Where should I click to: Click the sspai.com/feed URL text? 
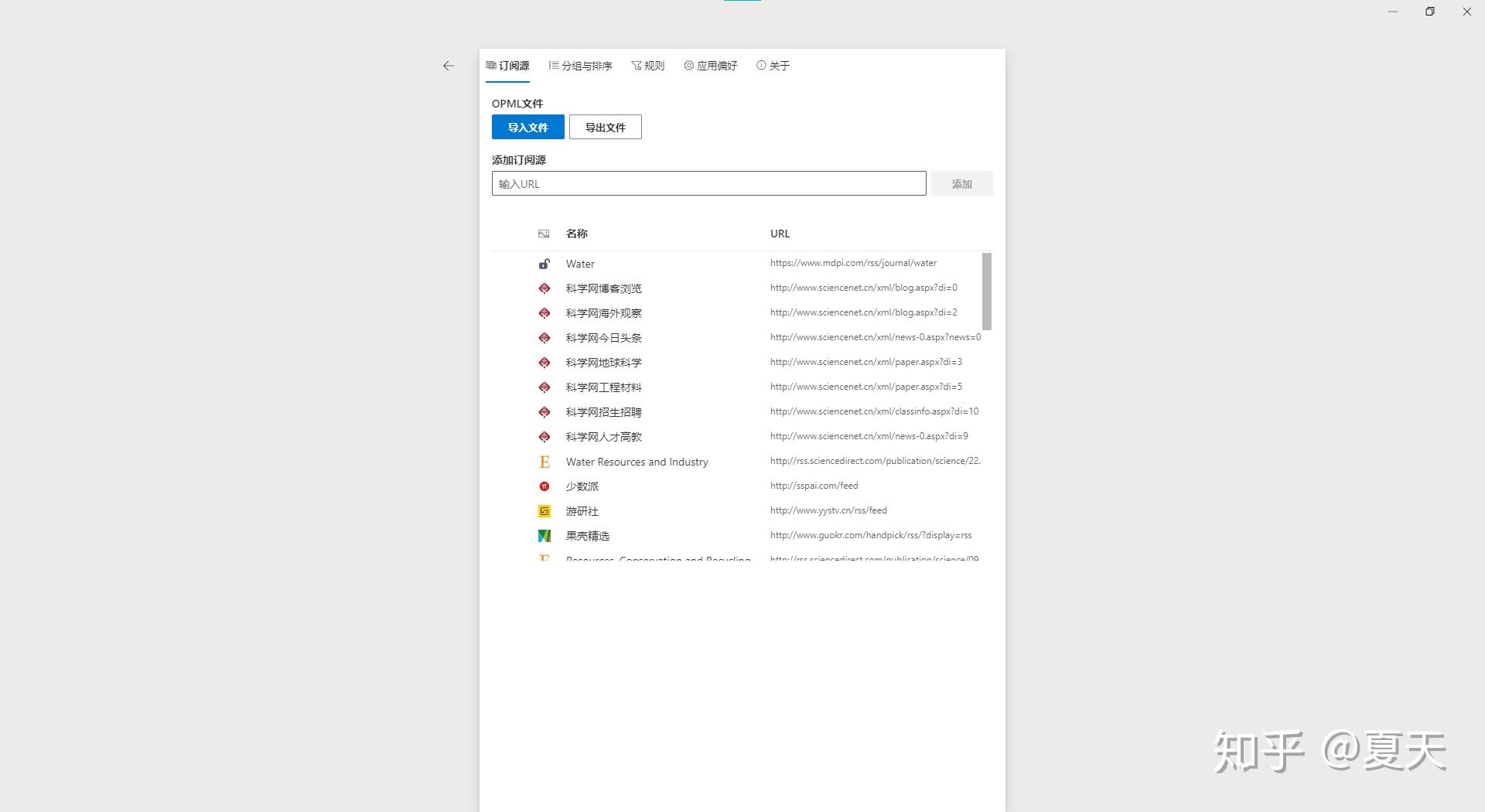[813, 485]
